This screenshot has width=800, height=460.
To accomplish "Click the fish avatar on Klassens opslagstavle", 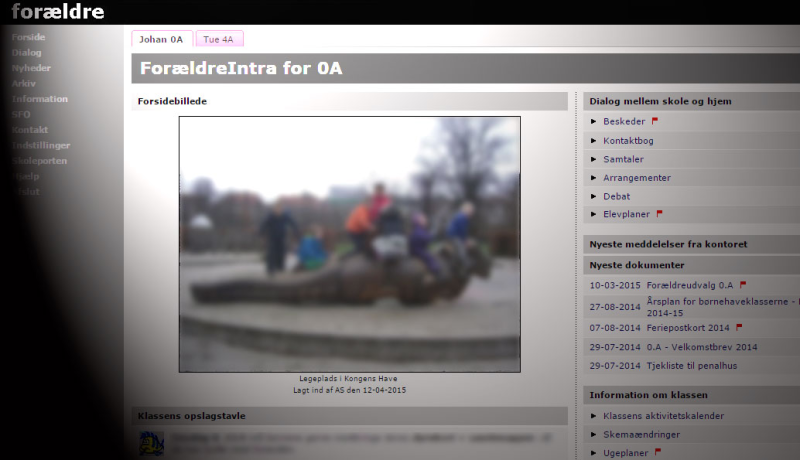I will [x=151, y=443].
